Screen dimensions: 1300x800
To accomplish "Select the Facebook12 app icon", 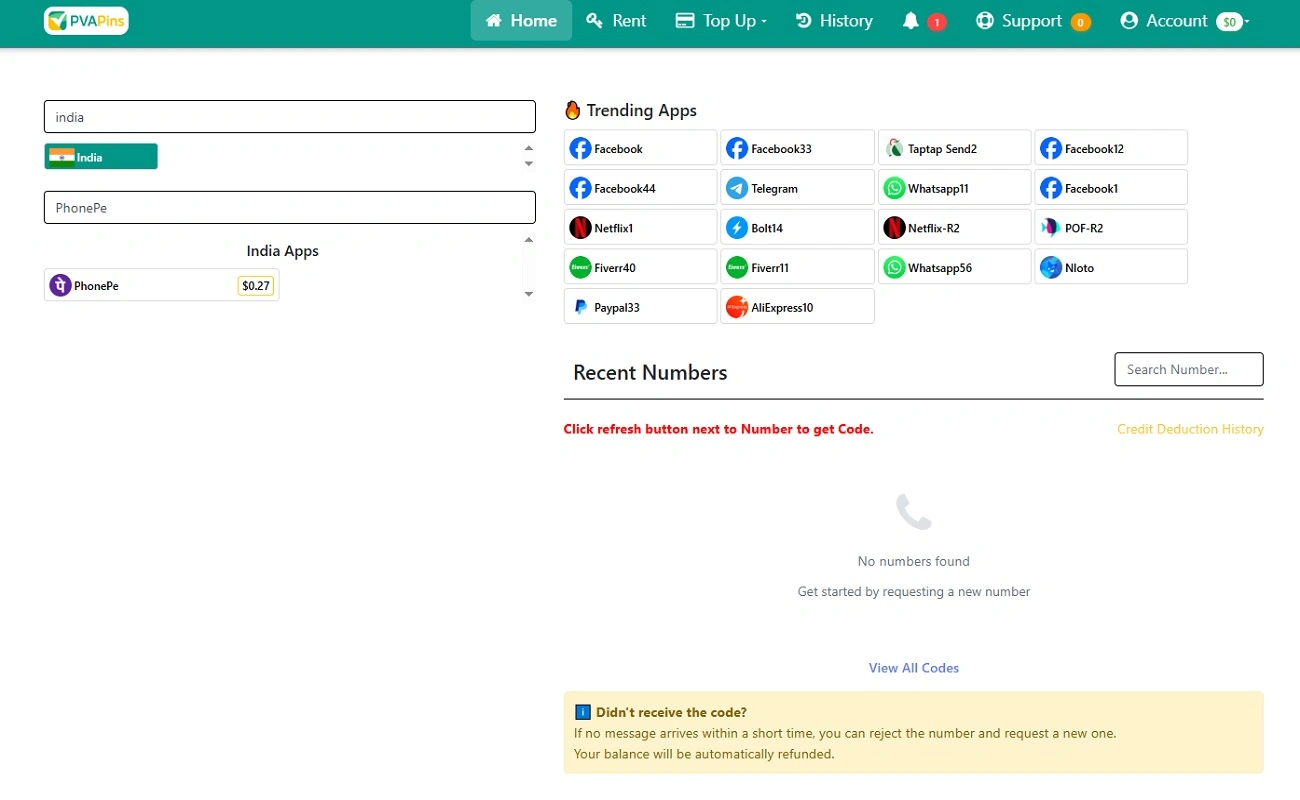I will click(x=1051, y=149).
